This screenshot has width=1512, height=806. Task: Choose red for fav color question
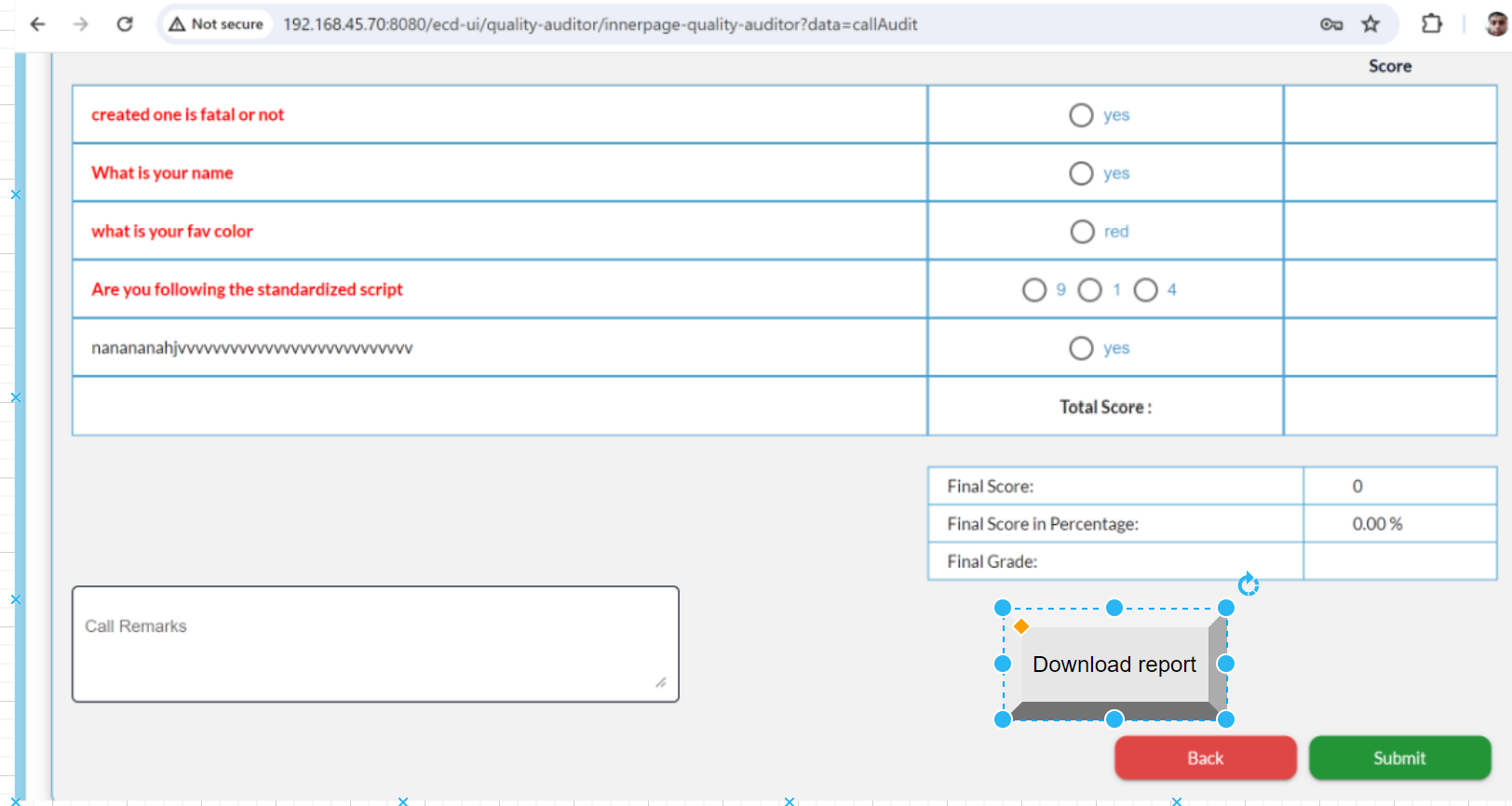(x=1082, y=232)
